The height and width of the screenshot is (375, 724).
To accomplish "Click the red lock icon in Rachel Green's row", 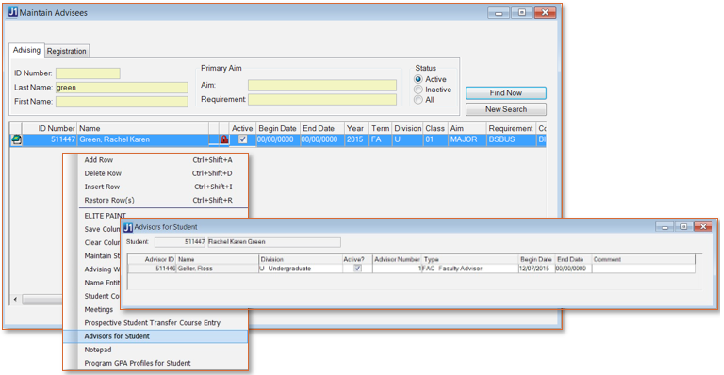I will 224,140.
